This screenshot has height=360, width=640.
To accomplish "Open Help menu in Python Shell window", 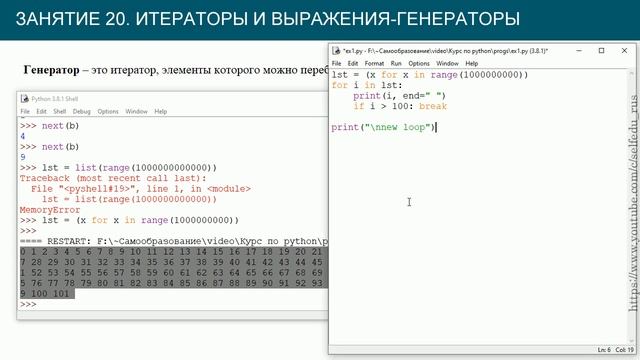I will click(160, 111).
